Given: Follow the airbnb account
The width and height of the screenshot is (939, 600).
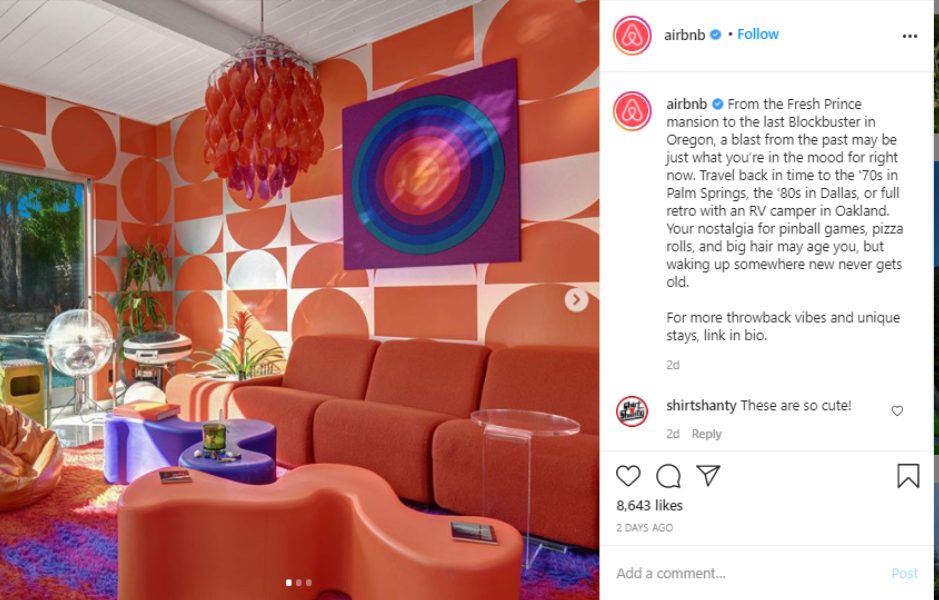Looking at the screenshot, I should 758,34.
